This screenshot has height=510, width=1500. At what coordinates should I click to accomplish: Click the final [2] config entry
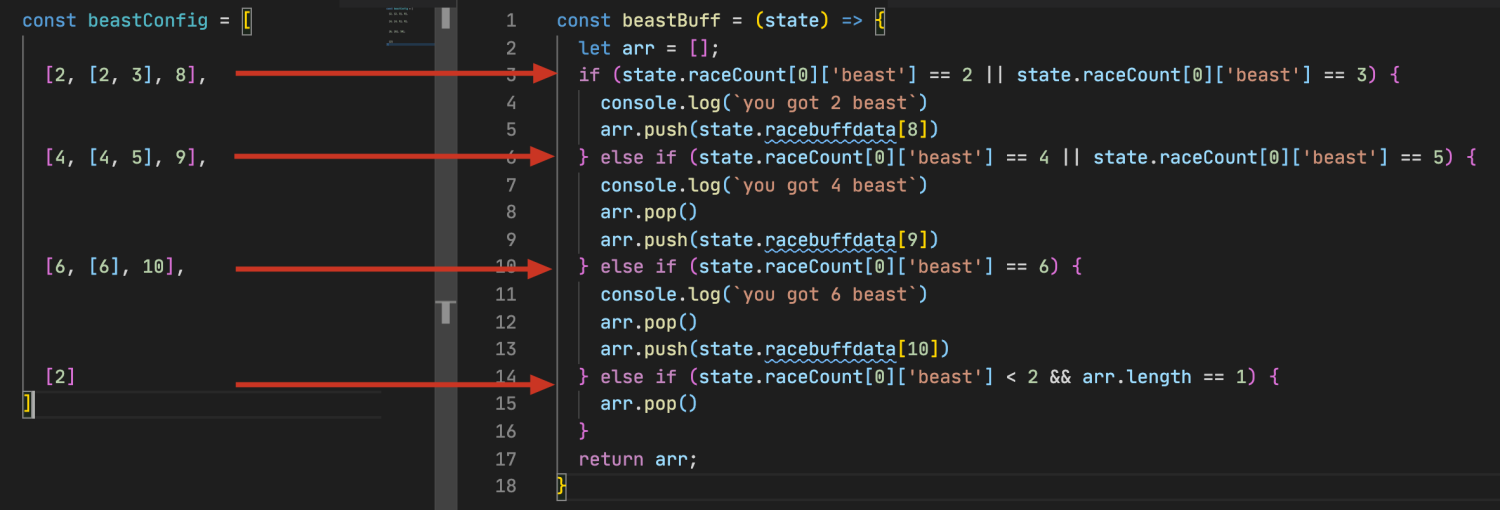pos(60,377)
